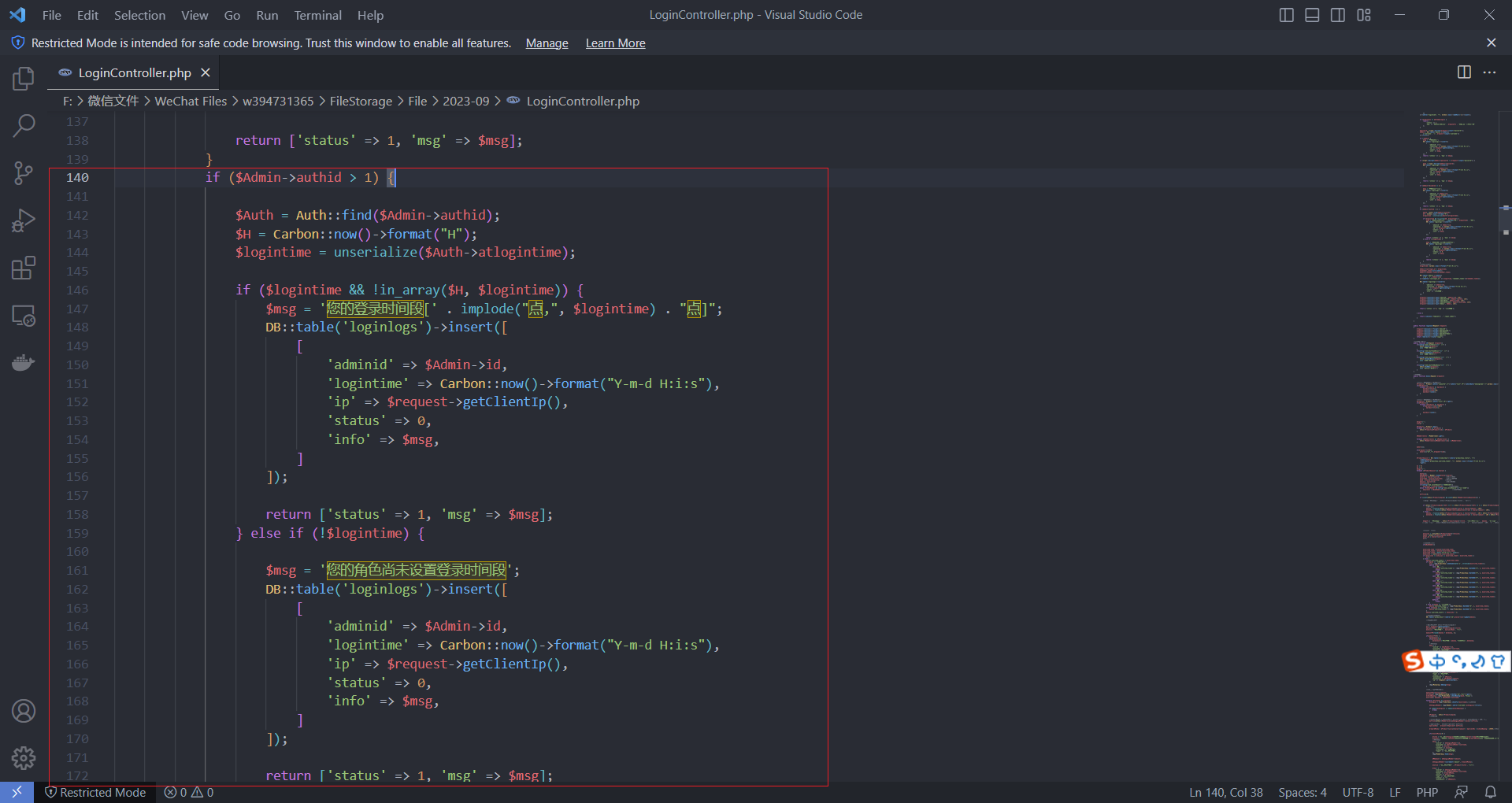Click Sogou input method S logo
The height and width of the screenshot is (803, 1512).
coord(1414,661)
